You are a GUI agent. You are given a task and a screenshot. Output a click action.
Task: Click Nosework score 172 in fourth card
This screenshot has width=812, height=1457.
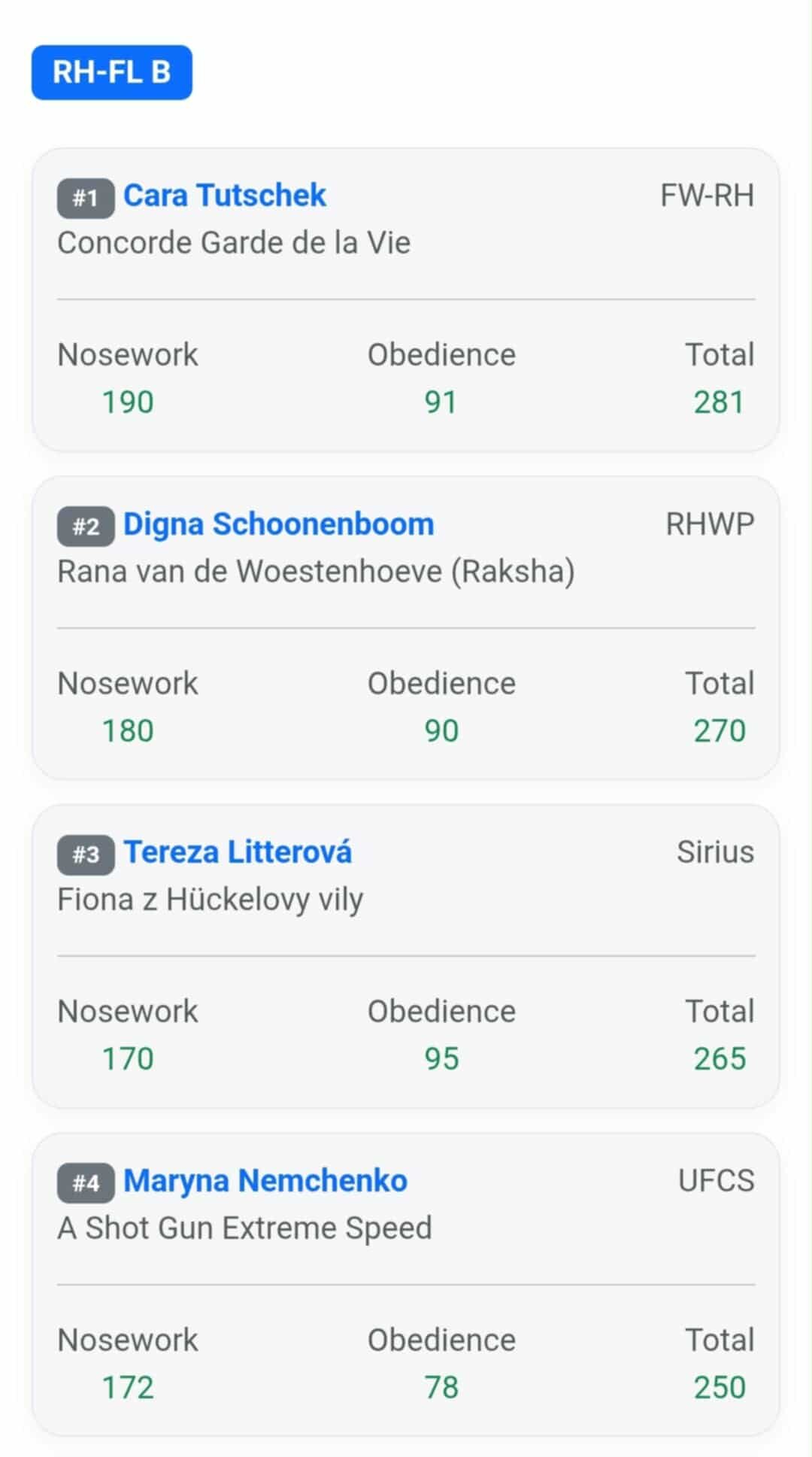tap(128, 1388)
